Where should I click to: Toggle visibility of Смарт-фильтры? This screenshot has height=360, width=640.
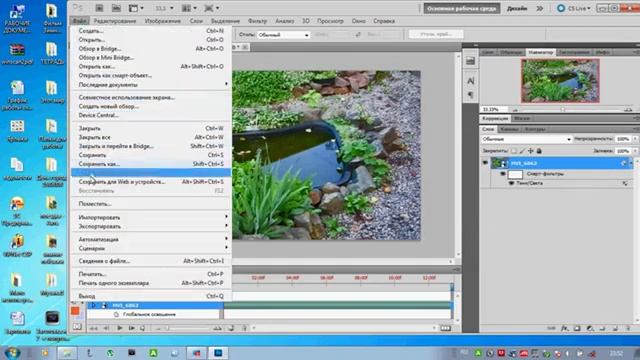(503, 173)
